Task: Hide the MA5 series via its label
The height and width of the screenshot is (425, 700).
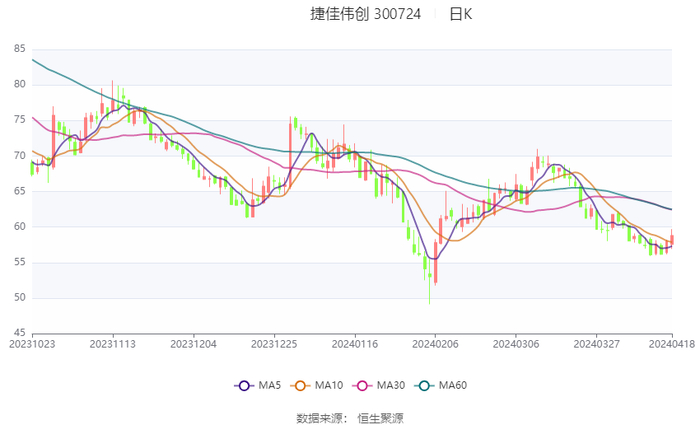Action: (x=267, y=386)
